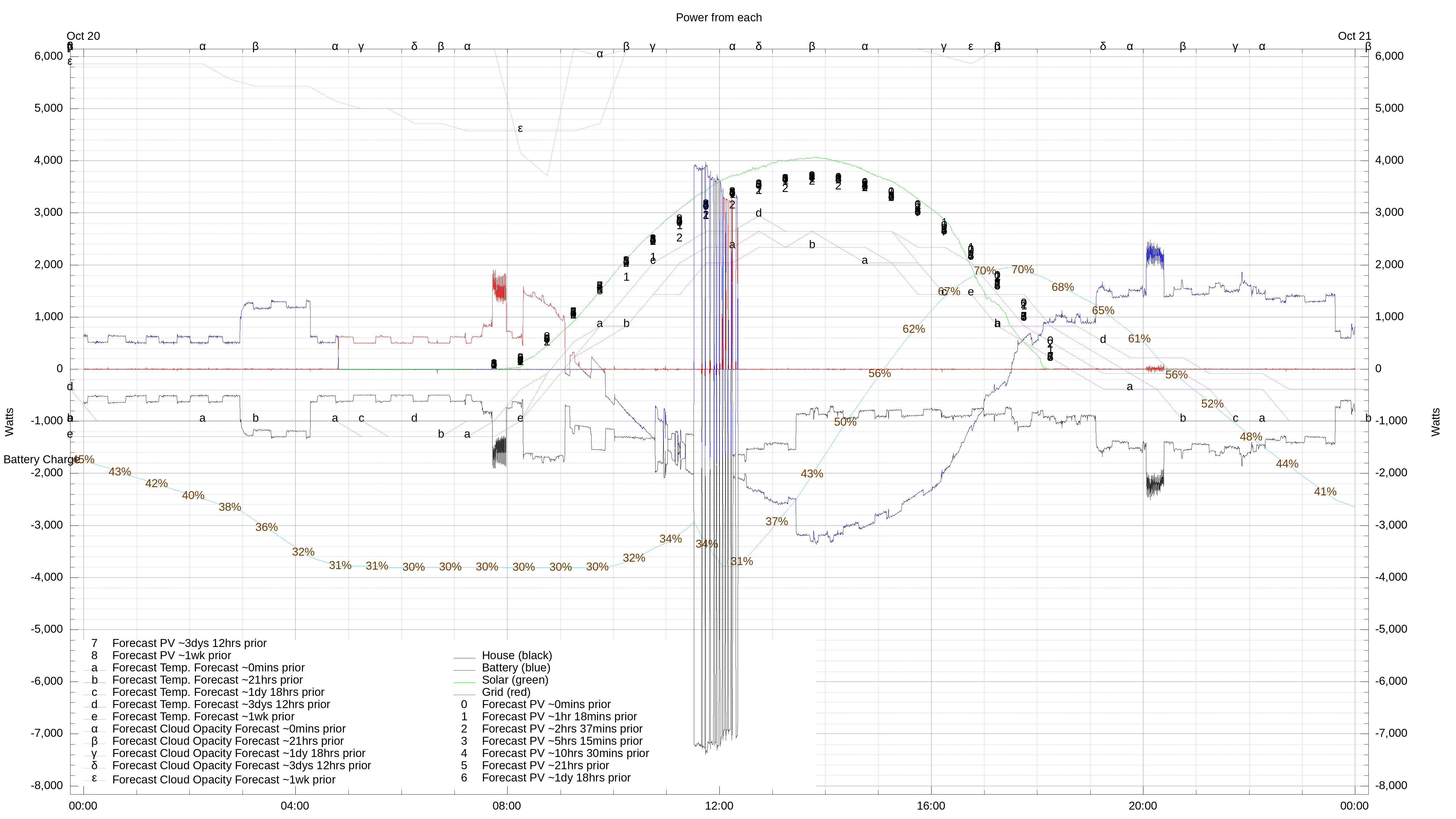Click the '04:00' time axis label
This screenshot has height=819, width=1456.
click(x=295, y=806)
